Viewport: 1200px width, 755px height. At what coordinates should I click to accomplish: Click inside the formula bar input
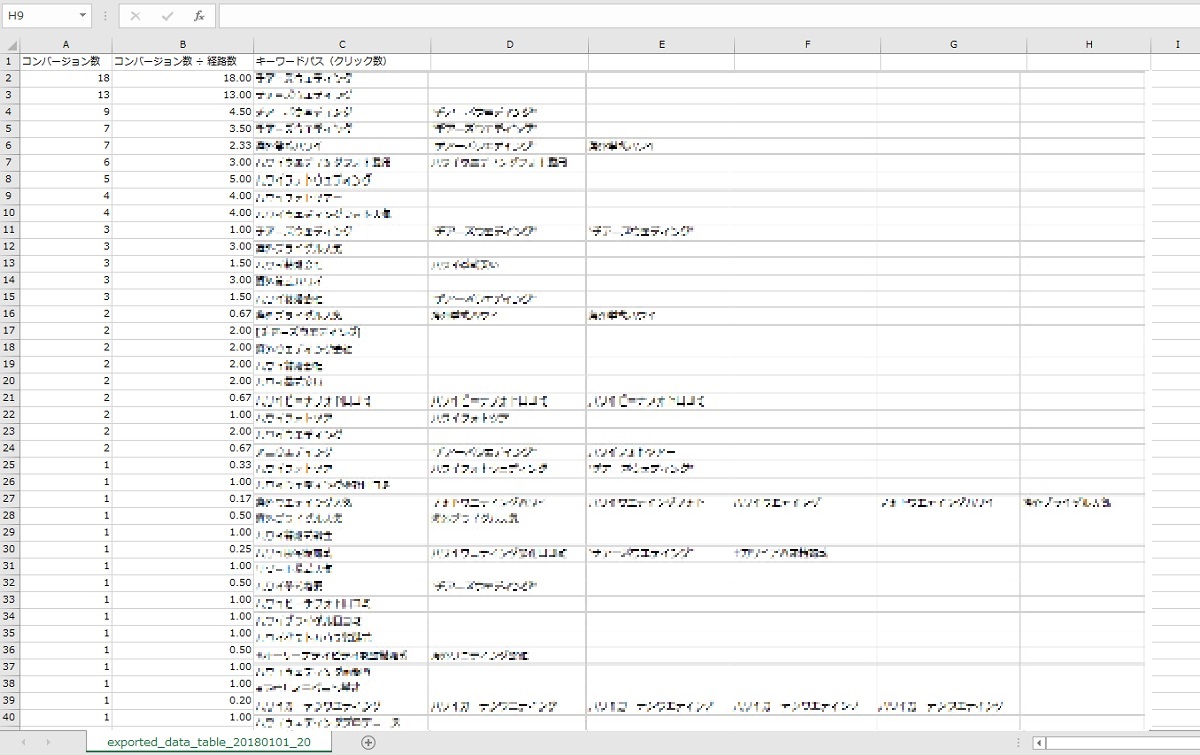click(708, 16)
